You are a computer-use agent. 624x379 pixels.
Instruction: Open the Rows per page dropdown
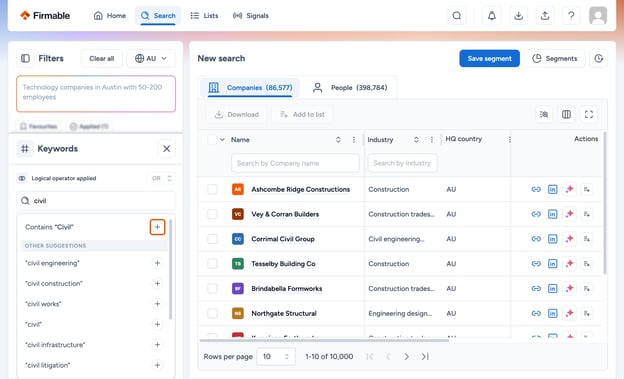[276, 356]
